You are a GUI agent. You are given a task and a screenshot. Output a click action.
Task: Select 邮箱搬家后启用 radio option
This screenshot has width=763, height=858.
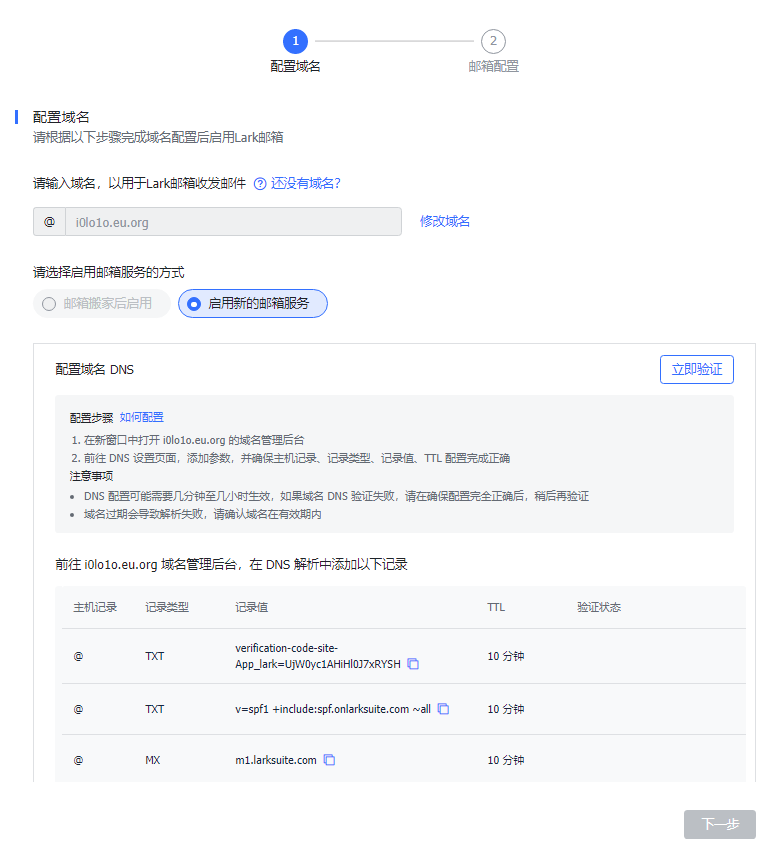102,303
